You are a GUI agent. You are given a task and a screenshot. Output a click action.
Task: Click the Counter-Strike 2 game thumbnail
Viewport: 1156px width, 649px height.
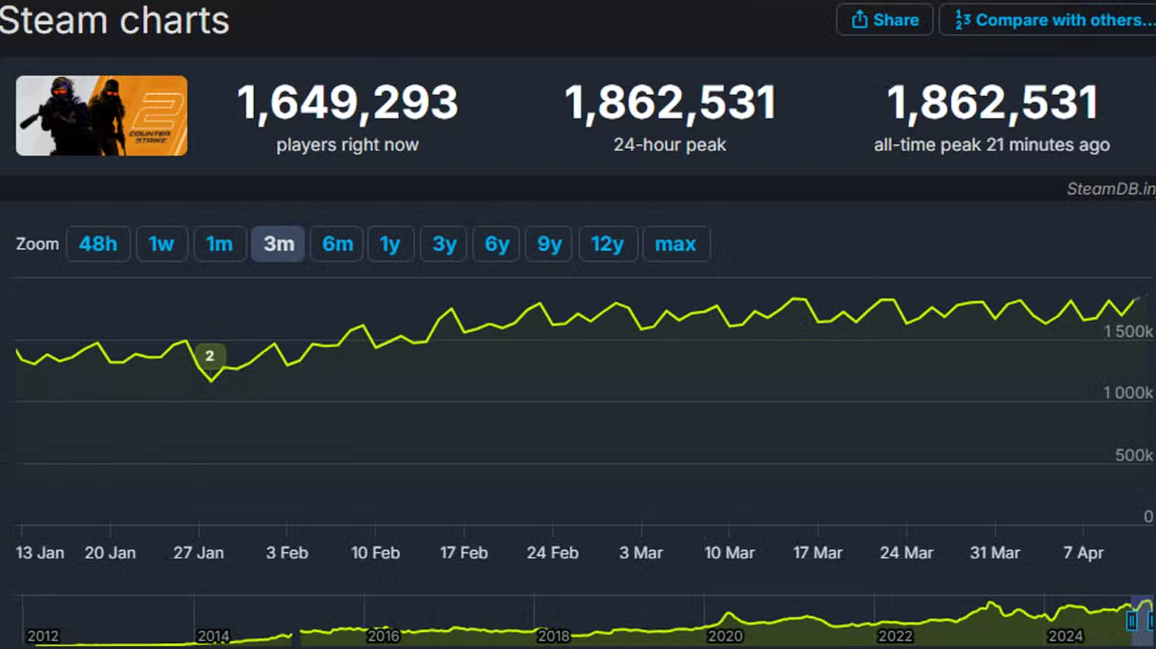(101, 116)
